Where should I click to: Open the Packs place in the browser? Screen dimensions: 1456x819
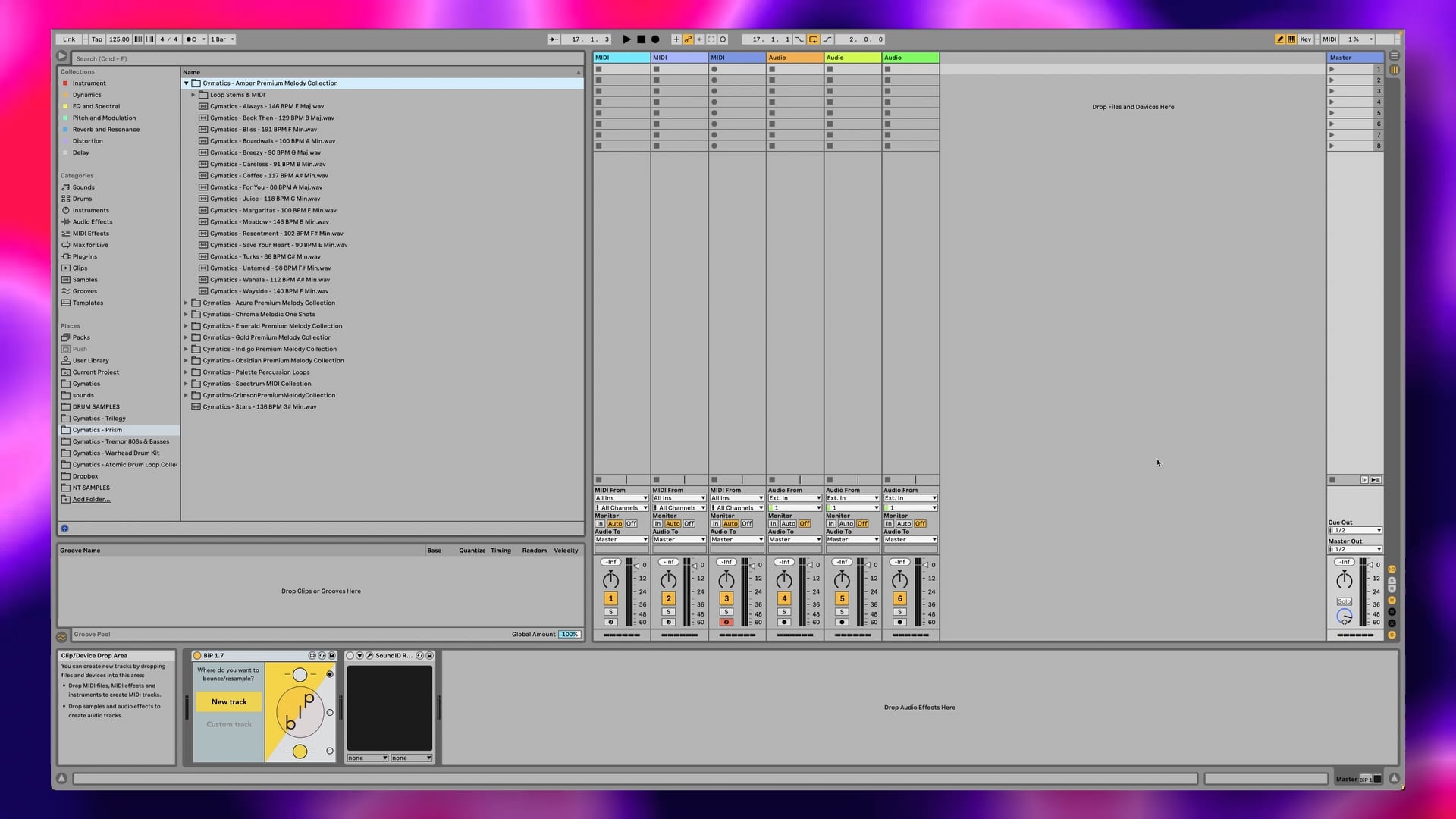81,337
